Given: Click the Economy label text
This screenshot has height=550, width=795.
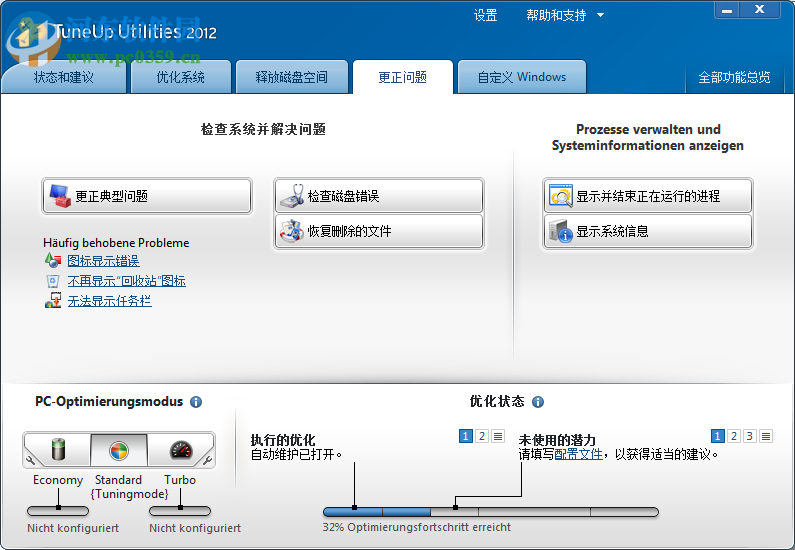Looking at the screenshot, I should point(58,480).
